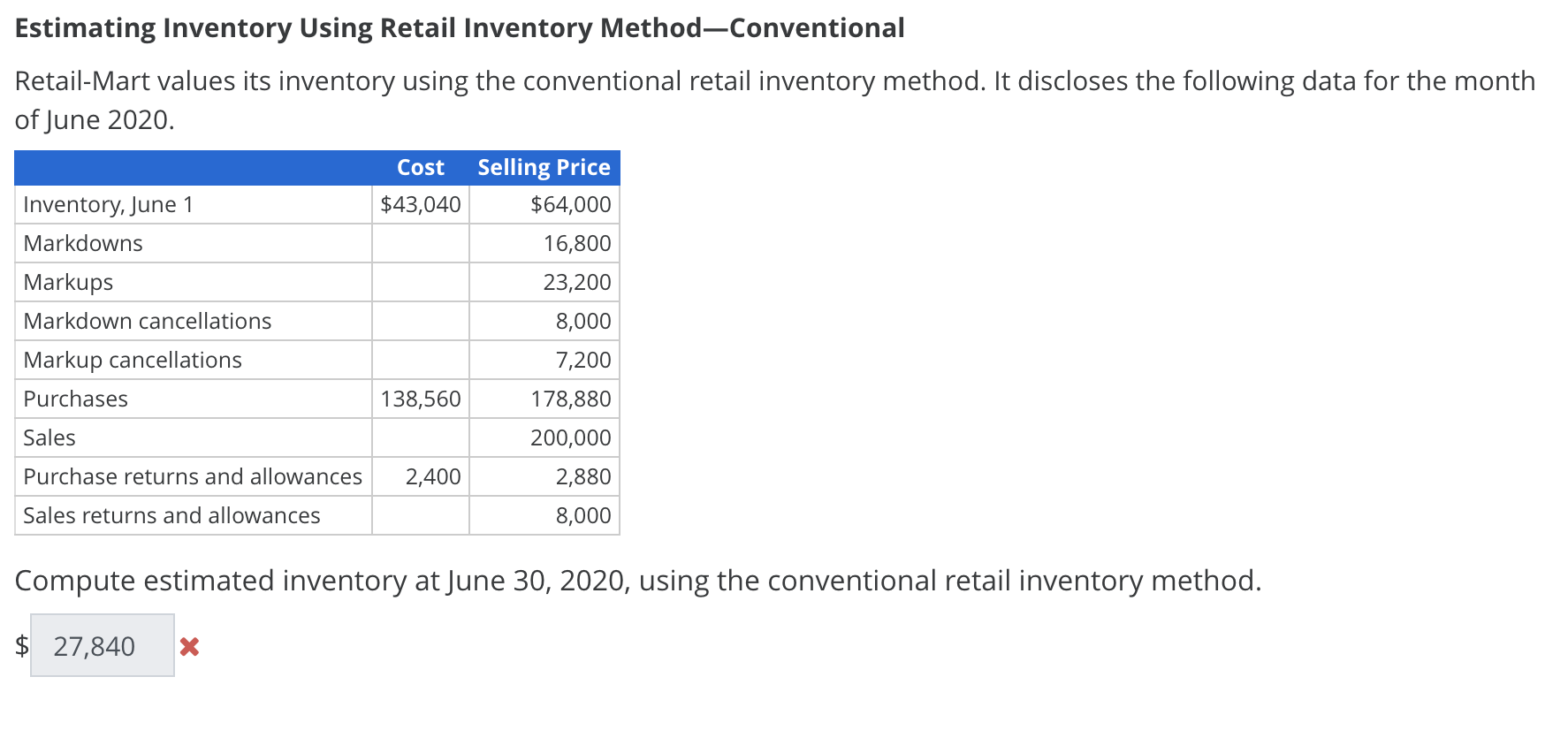Select the Purchase returns and allowances label

pyautogui.click(x=193, y=476)
